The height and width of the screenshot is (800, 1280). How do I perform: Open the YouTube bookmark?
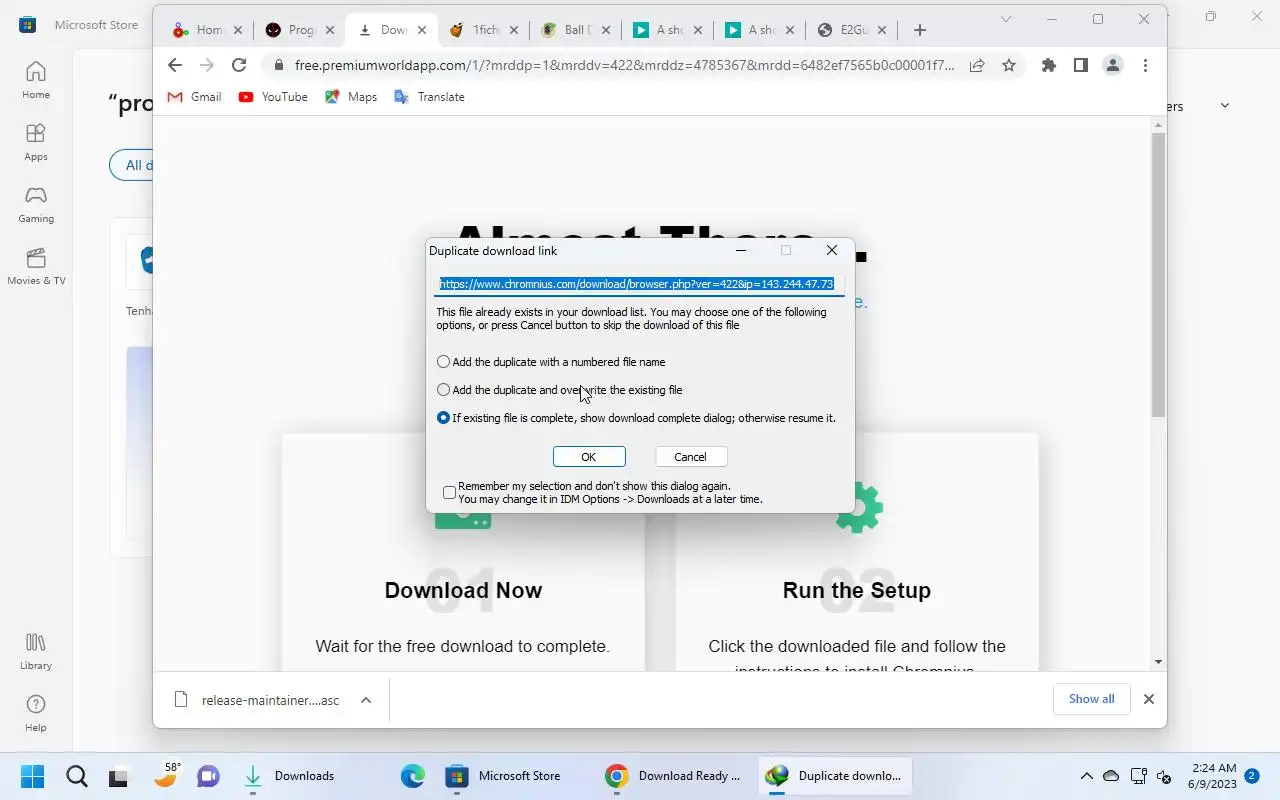[273, 97]
